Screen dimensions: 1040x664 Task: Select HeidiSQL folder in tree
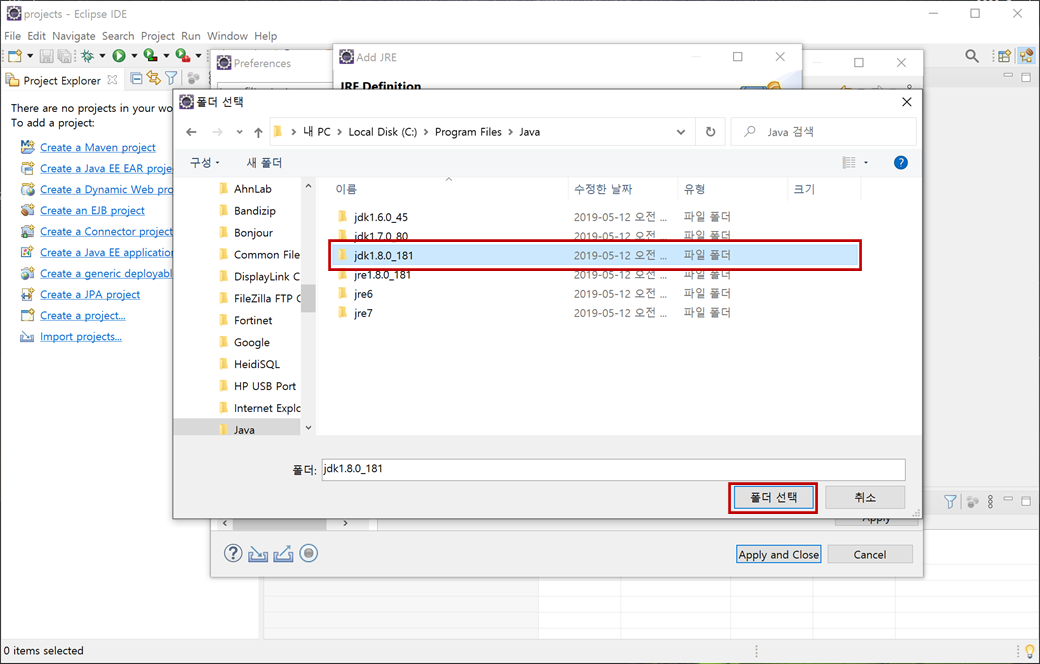coord(257,364)
